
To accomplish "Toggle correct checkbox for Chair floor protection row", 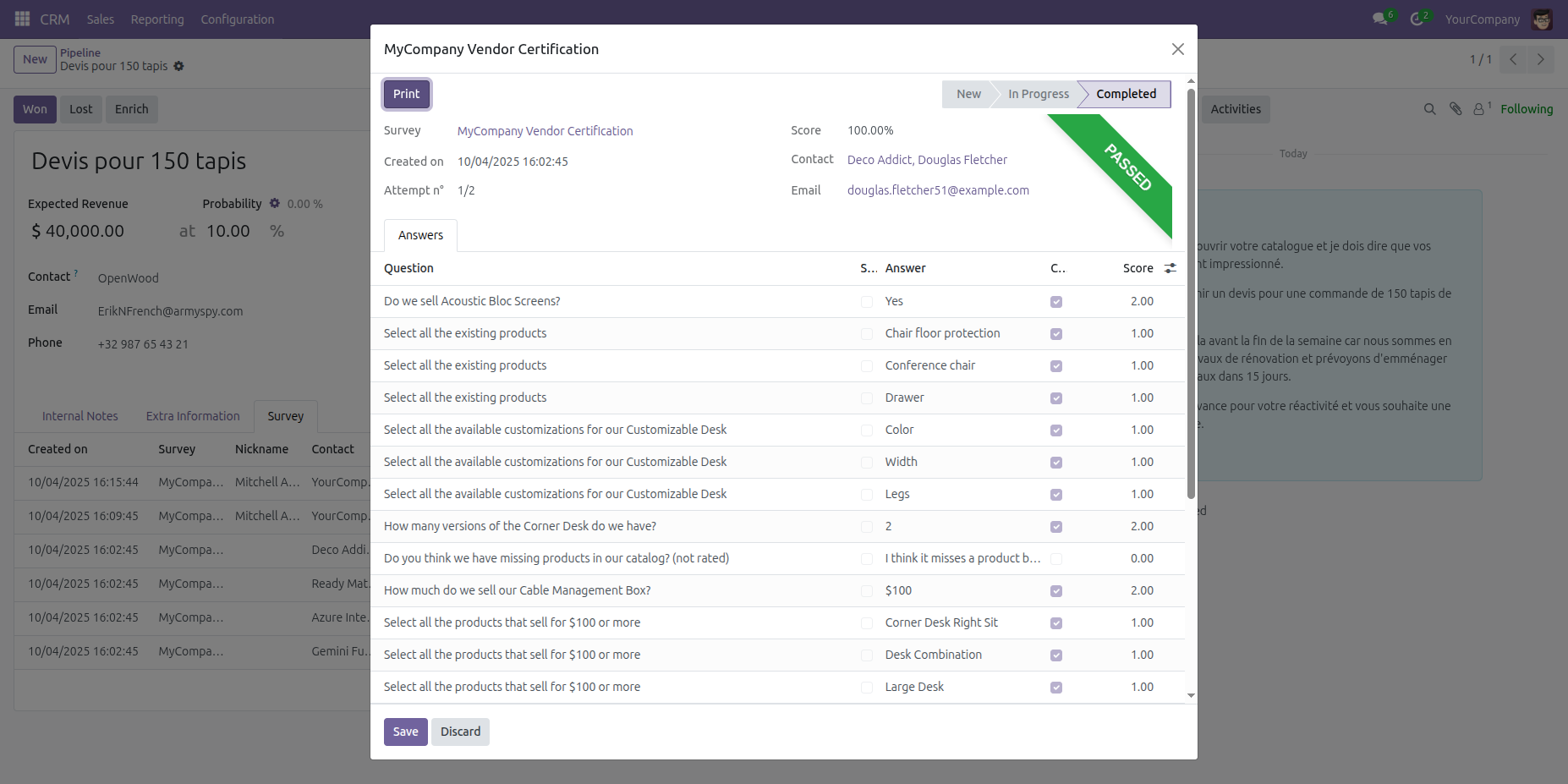I will [x=1056, y=334].
